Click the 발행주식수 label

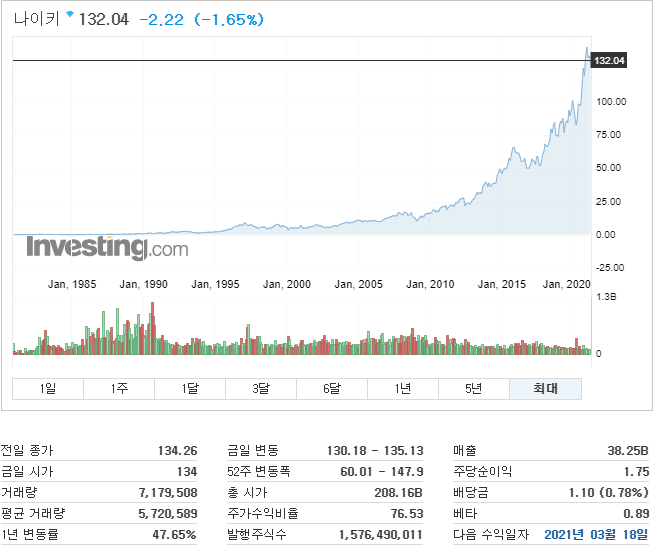(x=257, y=534)
